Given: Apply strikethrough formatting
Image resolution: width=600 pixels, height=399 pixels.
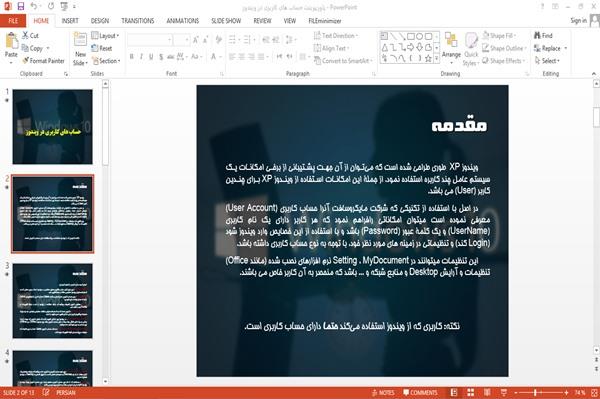Looking at the screenshot, I should [171, 57].
